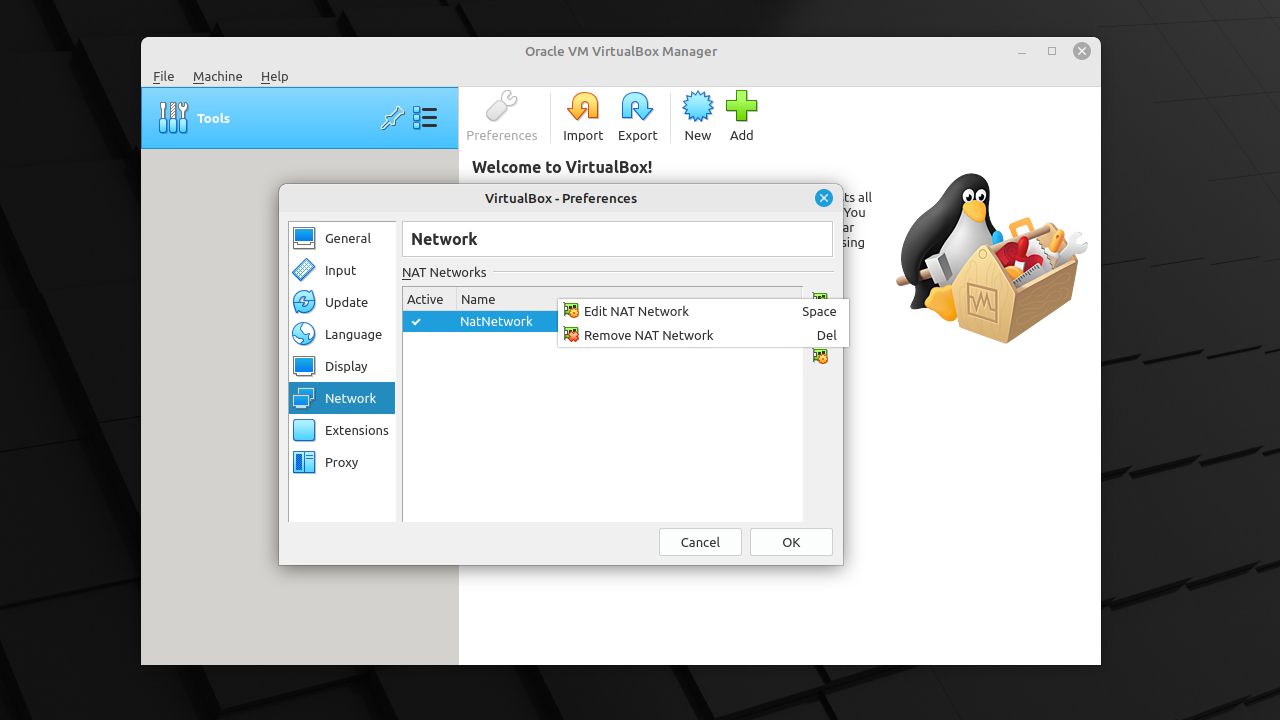1280x720 pixels.
Task: Click the pin icon in Tools row
Action: point(392,118)
